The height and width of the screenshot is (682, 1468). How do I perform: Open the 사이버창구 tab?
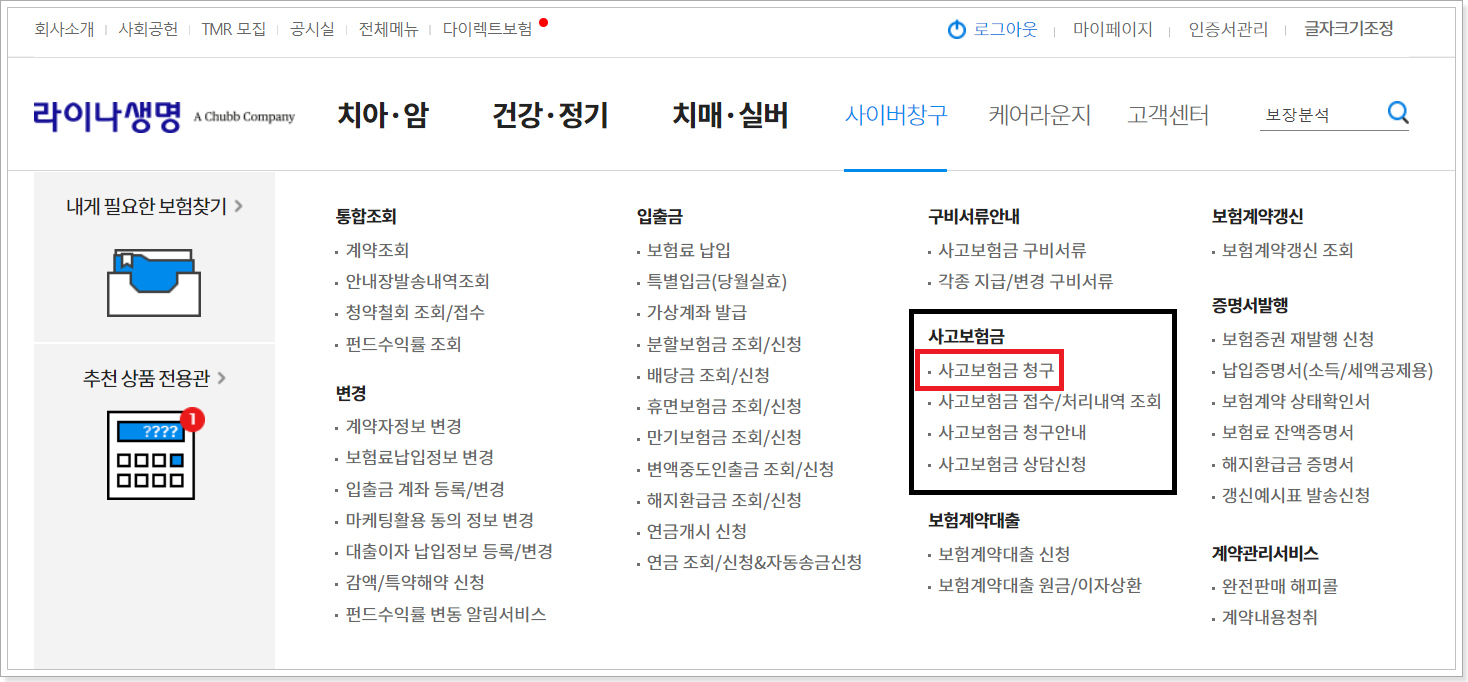pos(895,115)
